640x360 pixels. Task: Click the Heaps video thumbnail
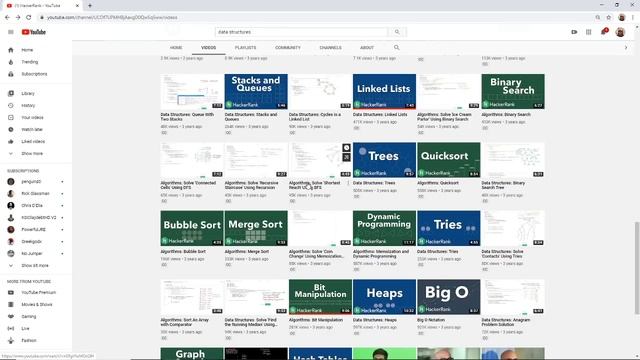click(384, 297)
